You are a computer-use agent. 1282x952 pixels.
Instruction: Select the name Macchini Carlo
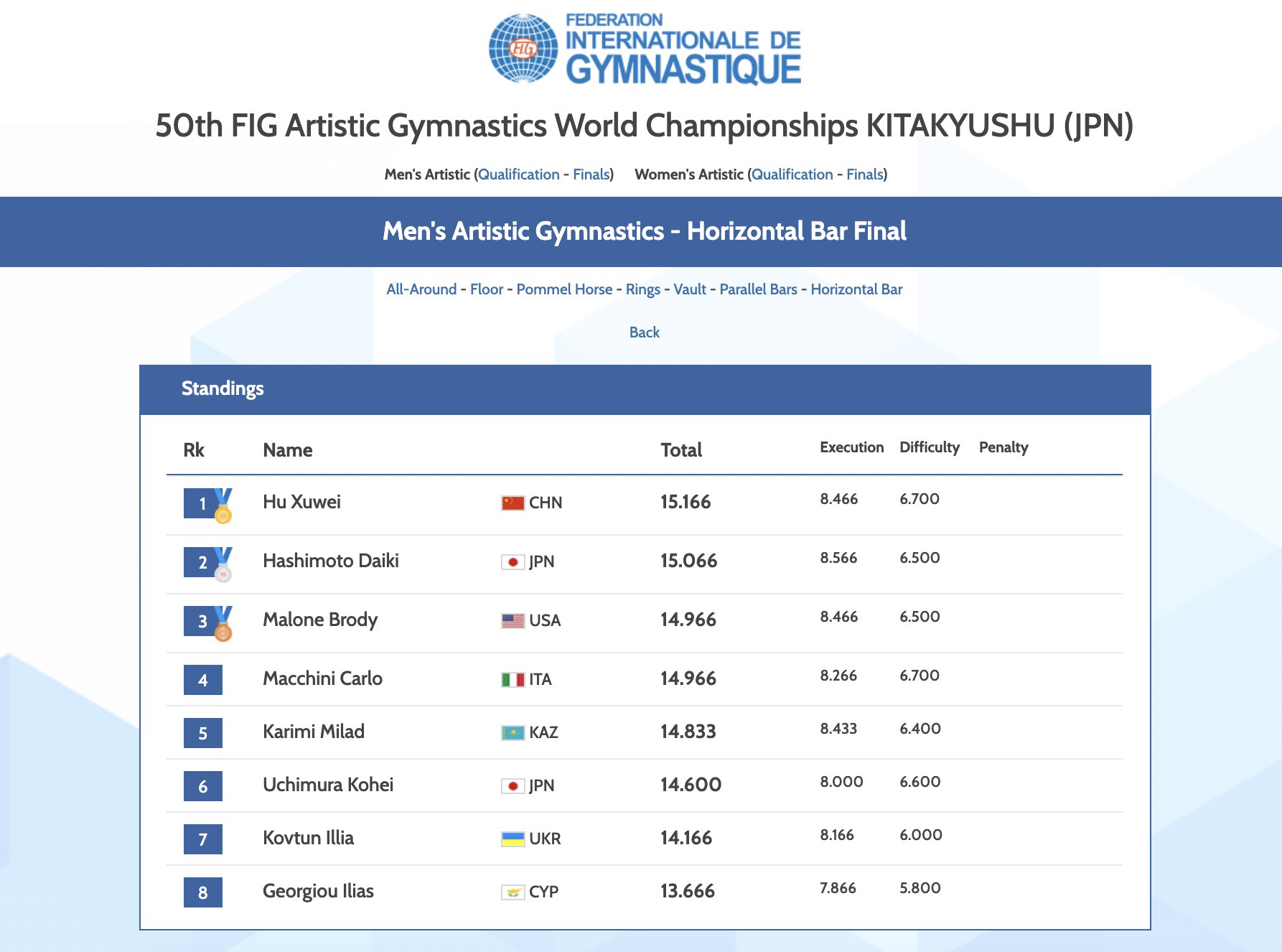(x=323, y=678)
